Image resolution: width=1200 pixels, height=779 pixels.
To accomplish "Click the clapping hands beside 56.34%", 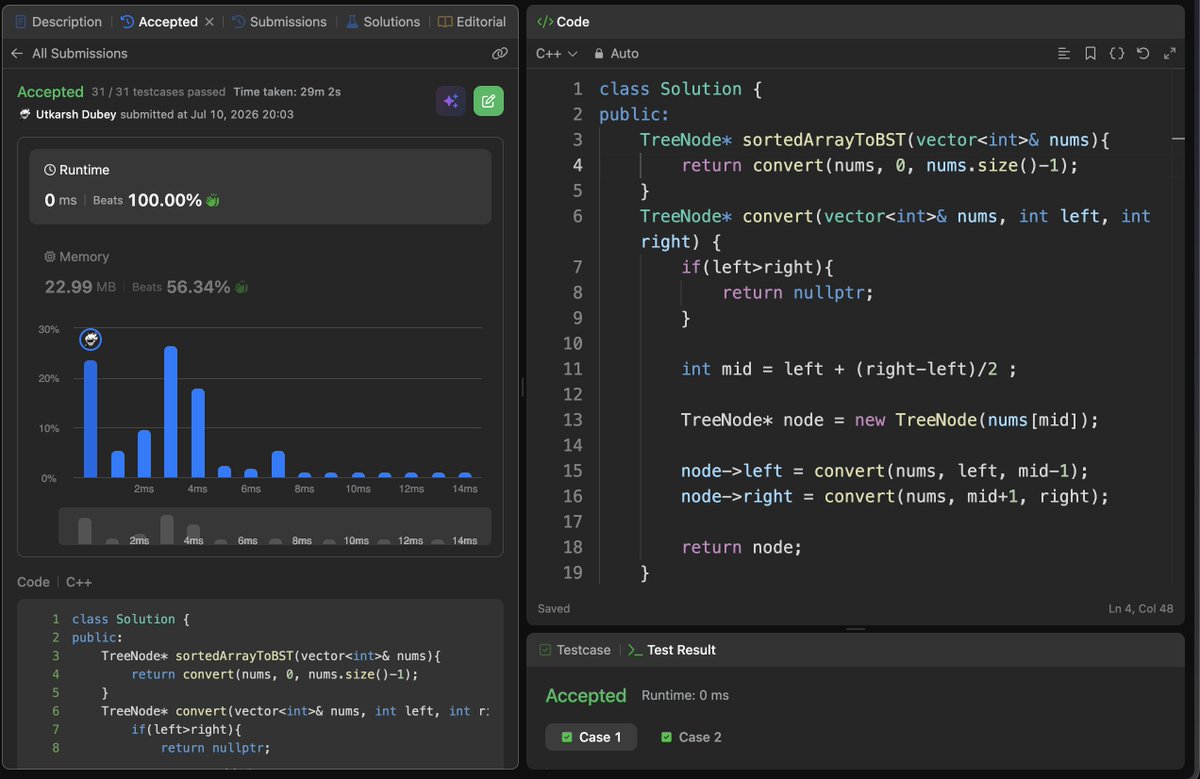I will tap(241, 287).
